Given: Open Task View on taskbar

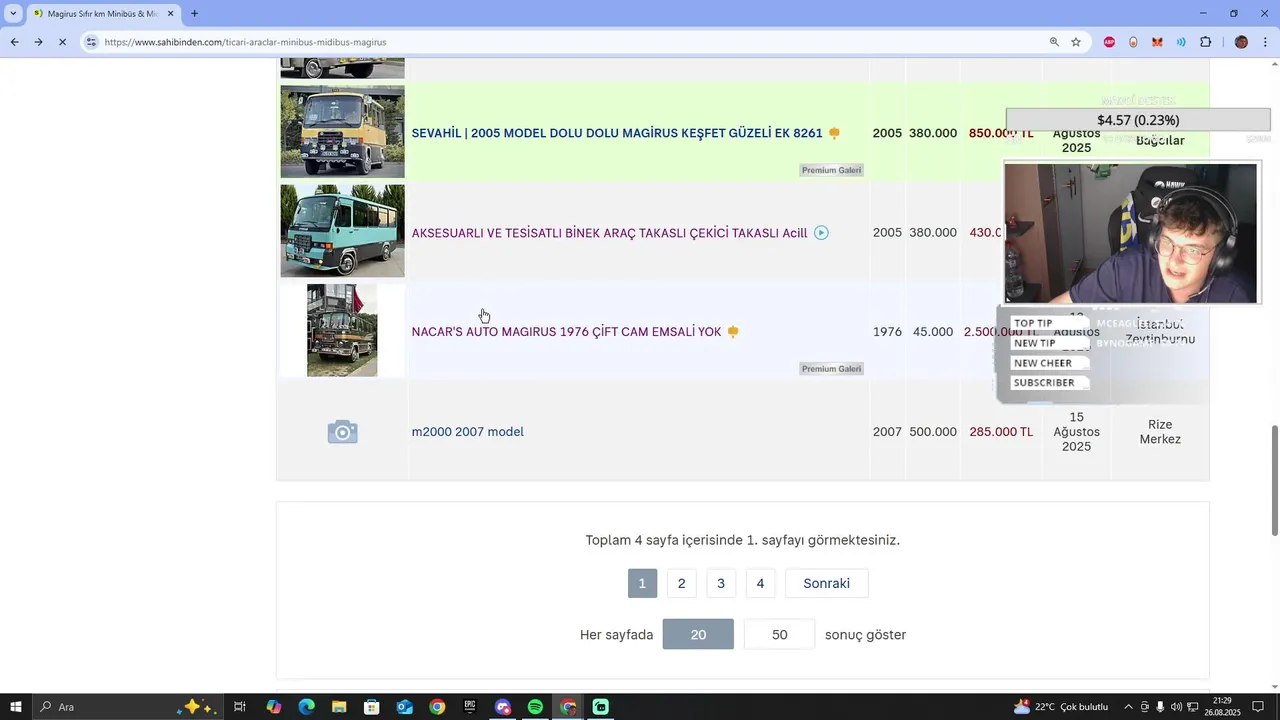Looking at the screenshot, I should tap(240, 707).
